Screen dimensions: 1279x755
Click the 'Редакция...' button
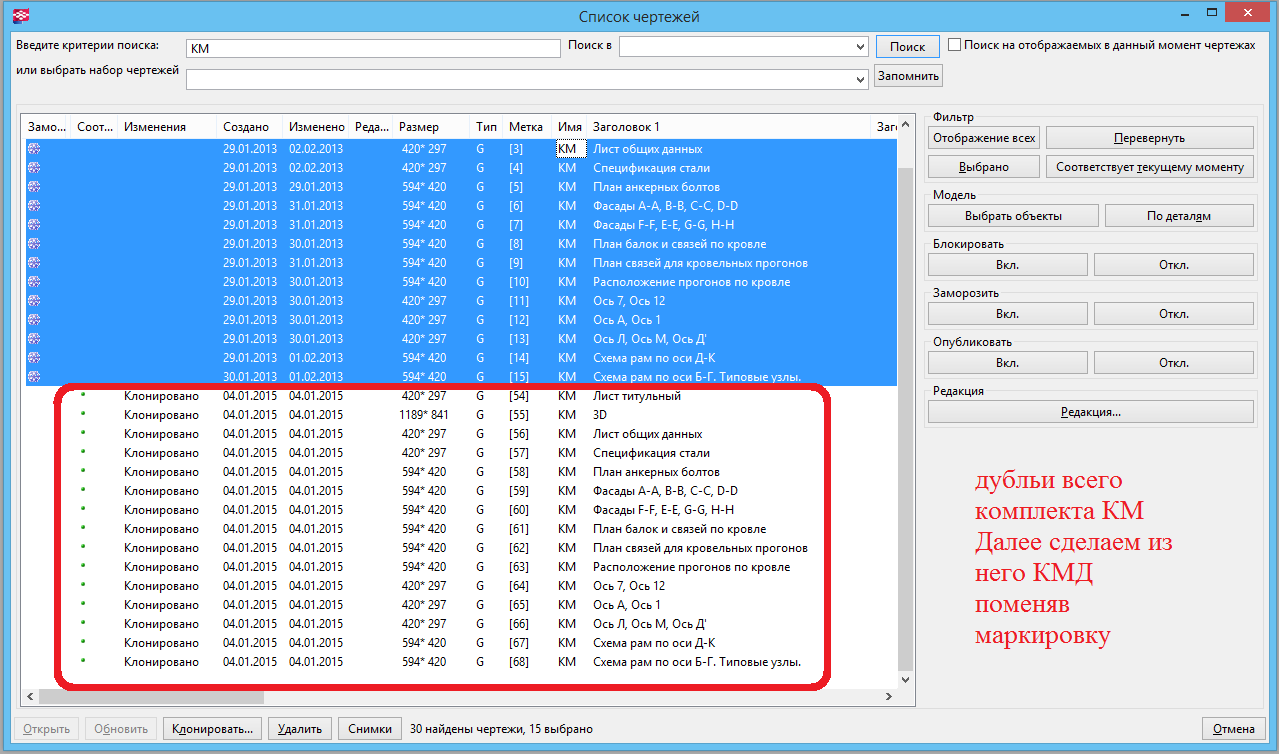[x=1090, y=412]
